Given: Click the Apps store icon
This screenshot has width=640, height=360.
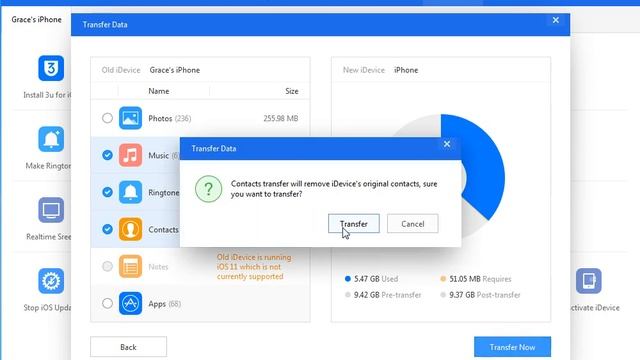Looking at the screenshot, I should coord(130,304).
